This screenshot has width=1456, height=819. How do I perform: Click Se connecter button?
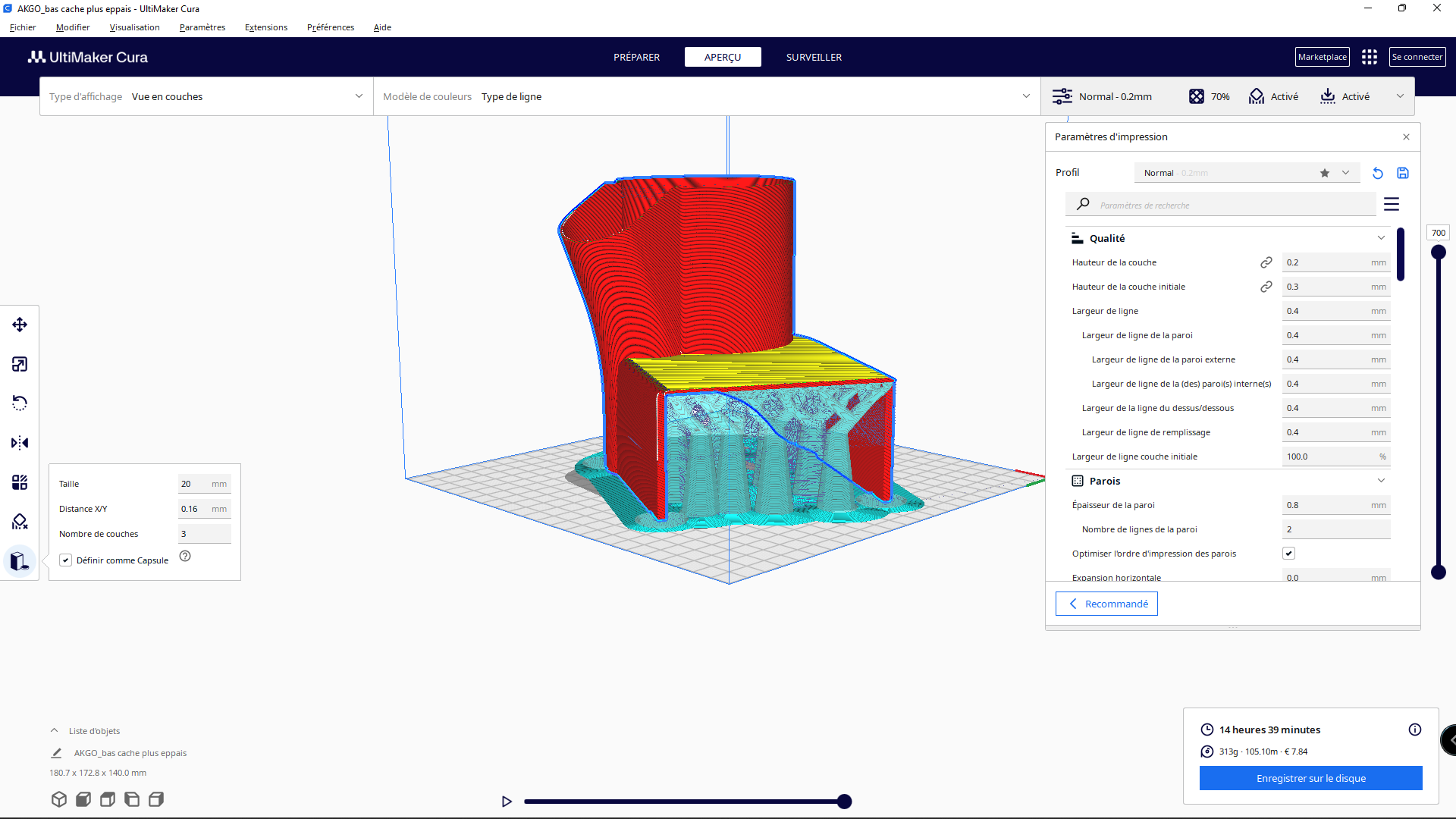(x=1417, y=57)
